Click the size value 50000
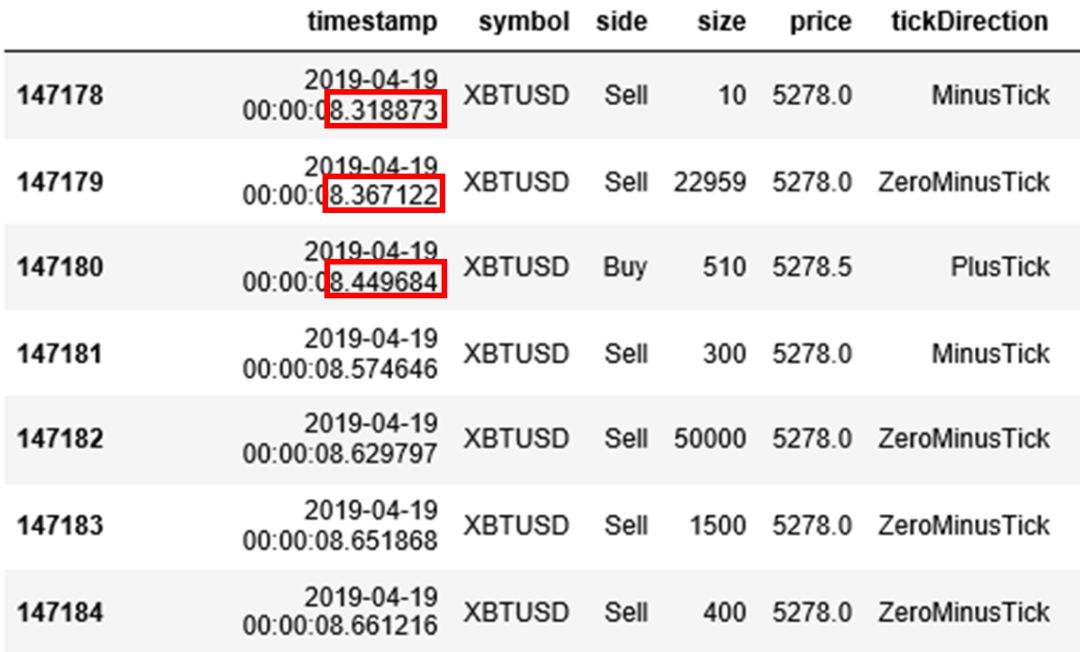Viewport: 1080px width, 652px height. tap(710, 440)
